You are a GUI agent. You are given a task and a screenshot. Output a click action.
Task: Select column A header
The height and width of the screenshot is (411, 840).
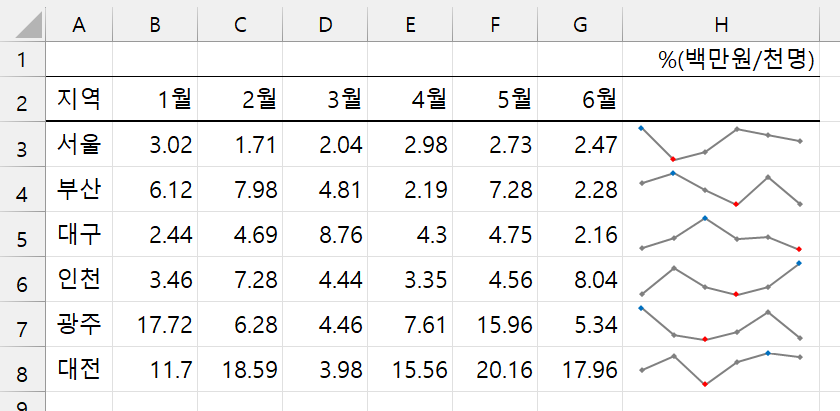(x=79, y=25)
